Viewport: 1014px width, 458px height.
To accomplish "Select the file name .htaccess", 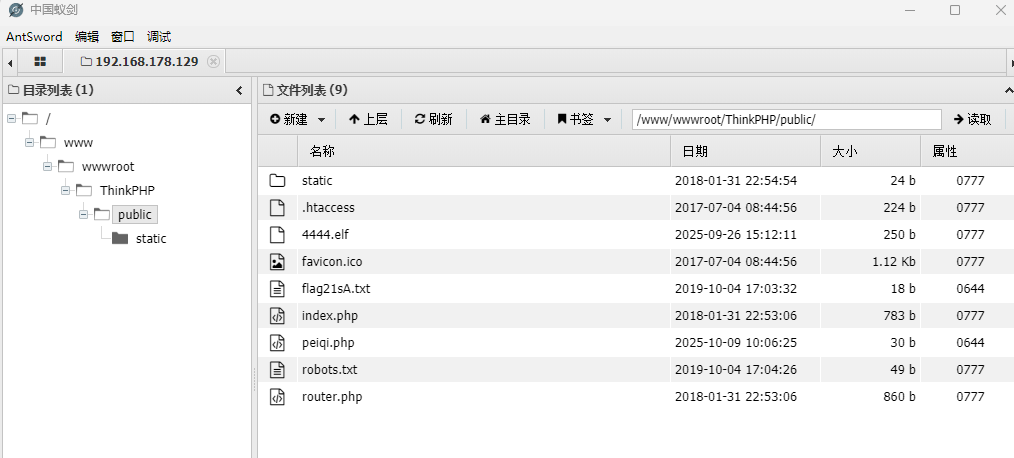I will click(329, 208).
